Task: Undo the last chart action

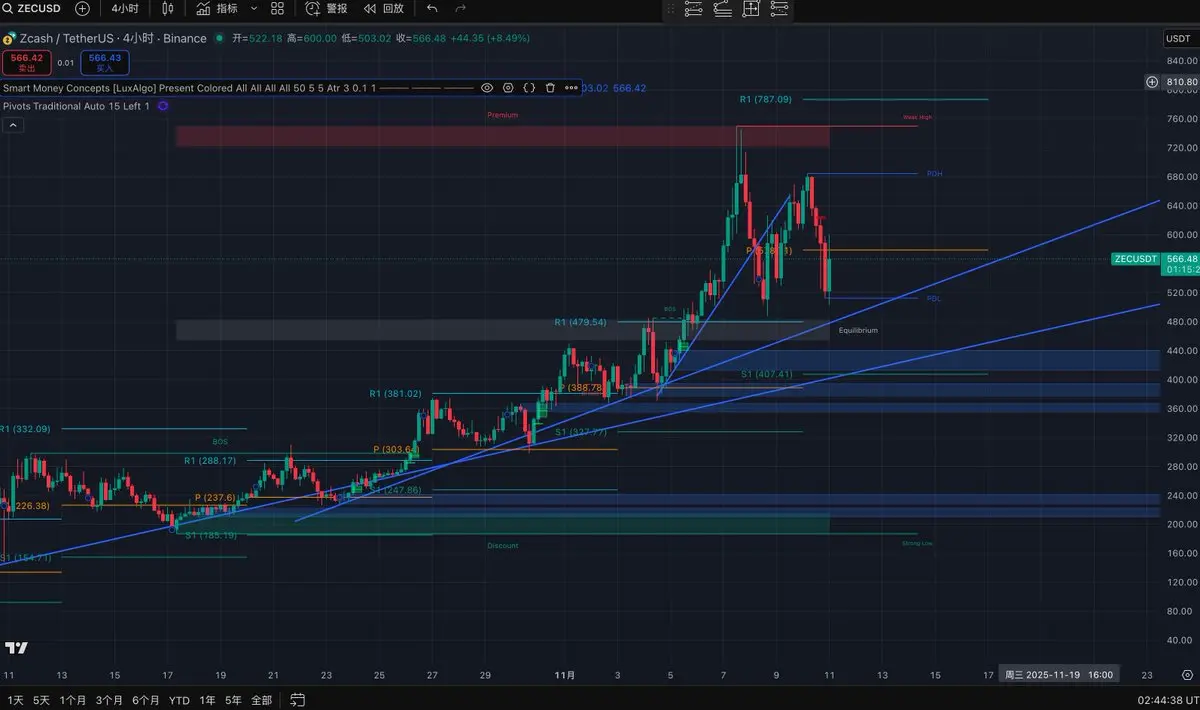Action: click(432, 8)
